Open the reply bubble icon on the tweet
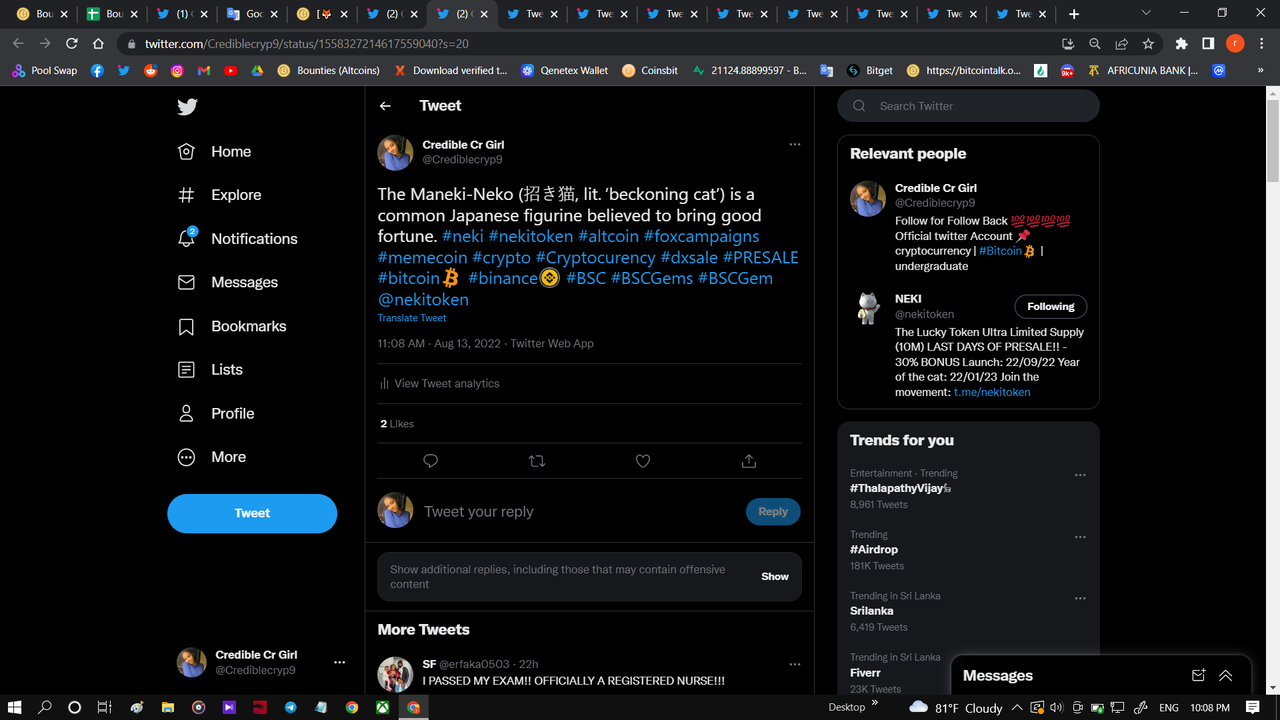Image resolution: width=1280 pixels, height=720 pixels. 430,461
